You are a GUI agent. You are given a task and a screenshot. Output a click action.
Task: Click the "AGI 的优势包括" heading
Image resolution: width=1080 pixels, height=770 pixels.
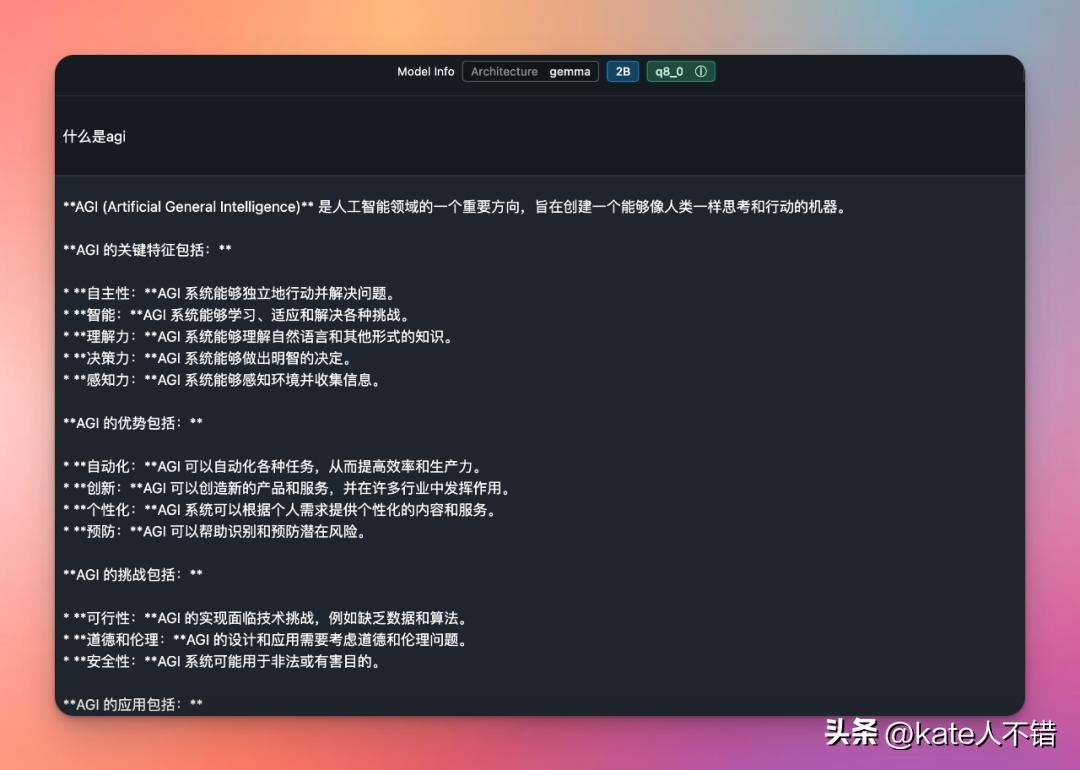[x=133, y=423]
